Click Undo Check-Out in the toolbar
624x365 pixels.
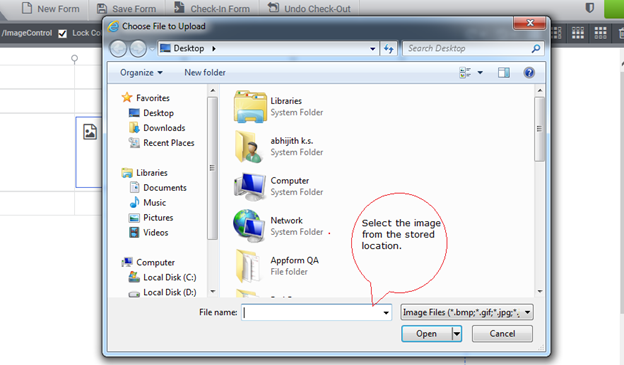[x=309, y=8]
